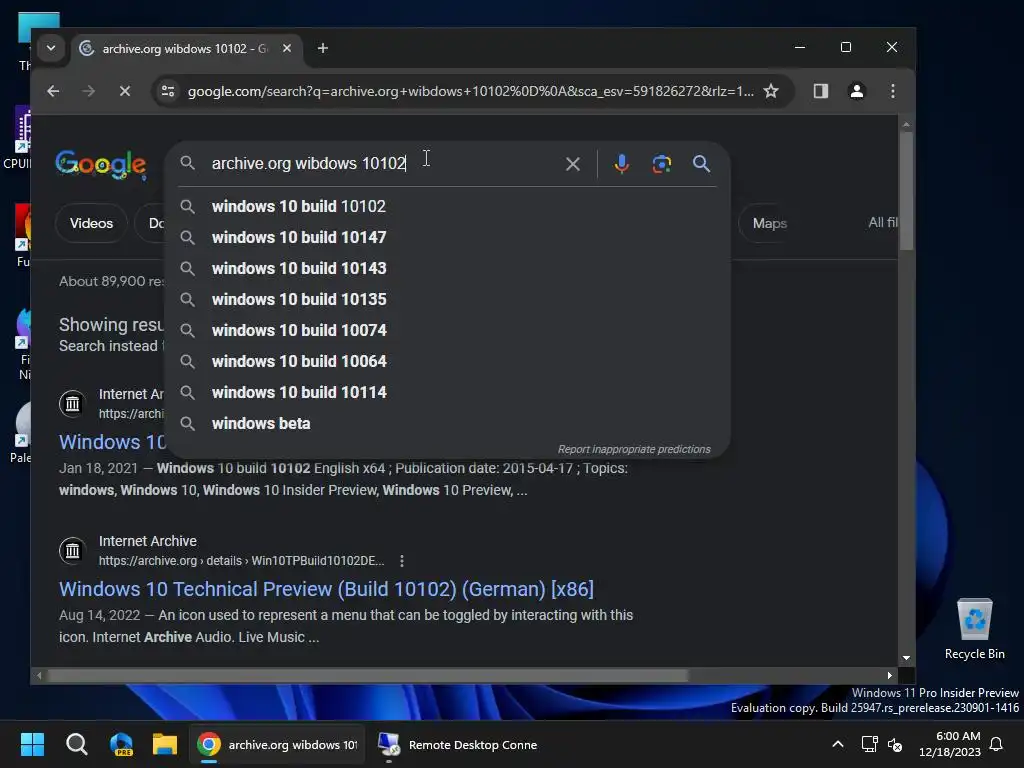Open the PRE-badged app on taskbar
1024x768 pixels.
coord(121,744)
